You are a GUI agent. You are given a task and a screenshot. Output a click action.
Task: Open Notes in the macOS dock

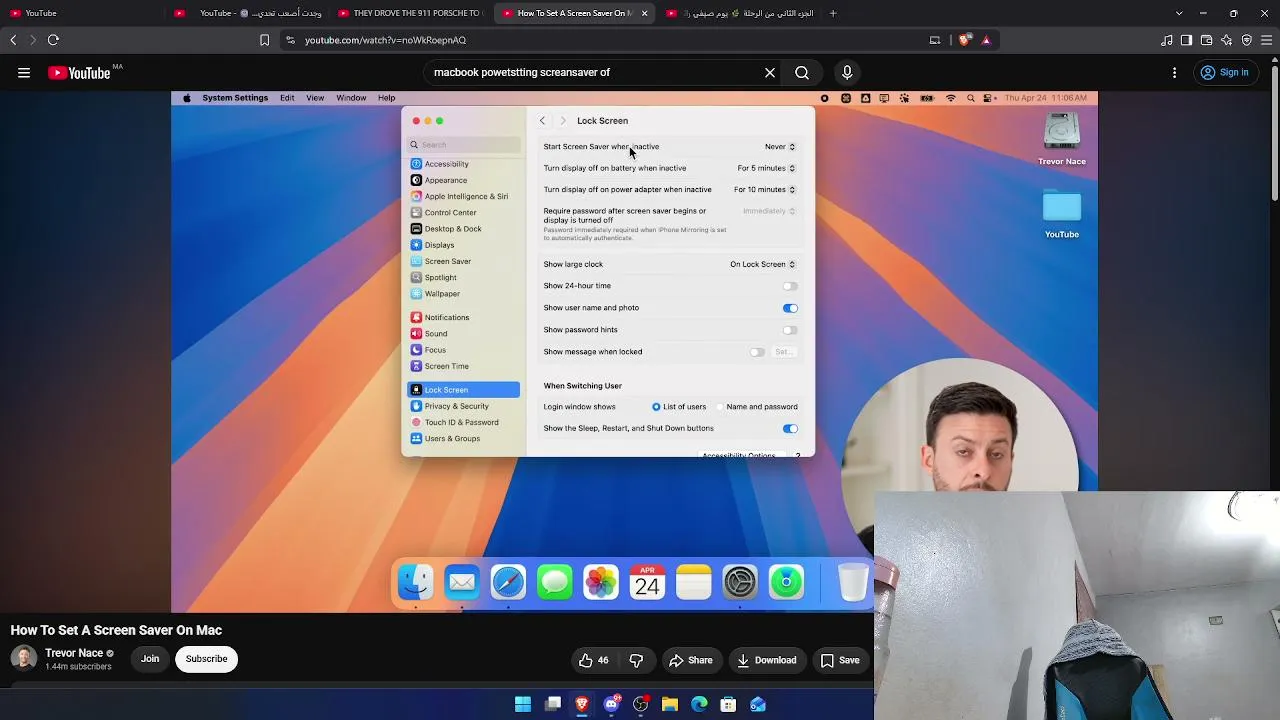point(694,582)
